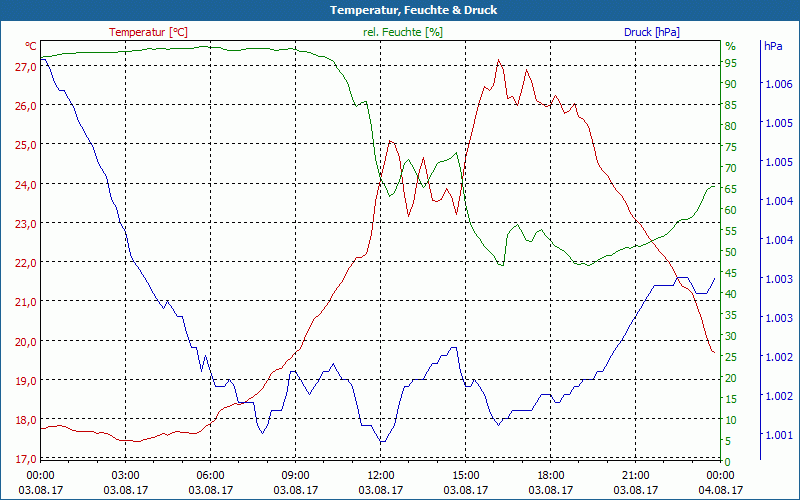This screenshot has width=800, height=500.
Task: Click the green "%" unit label
Action: (731, 46)
